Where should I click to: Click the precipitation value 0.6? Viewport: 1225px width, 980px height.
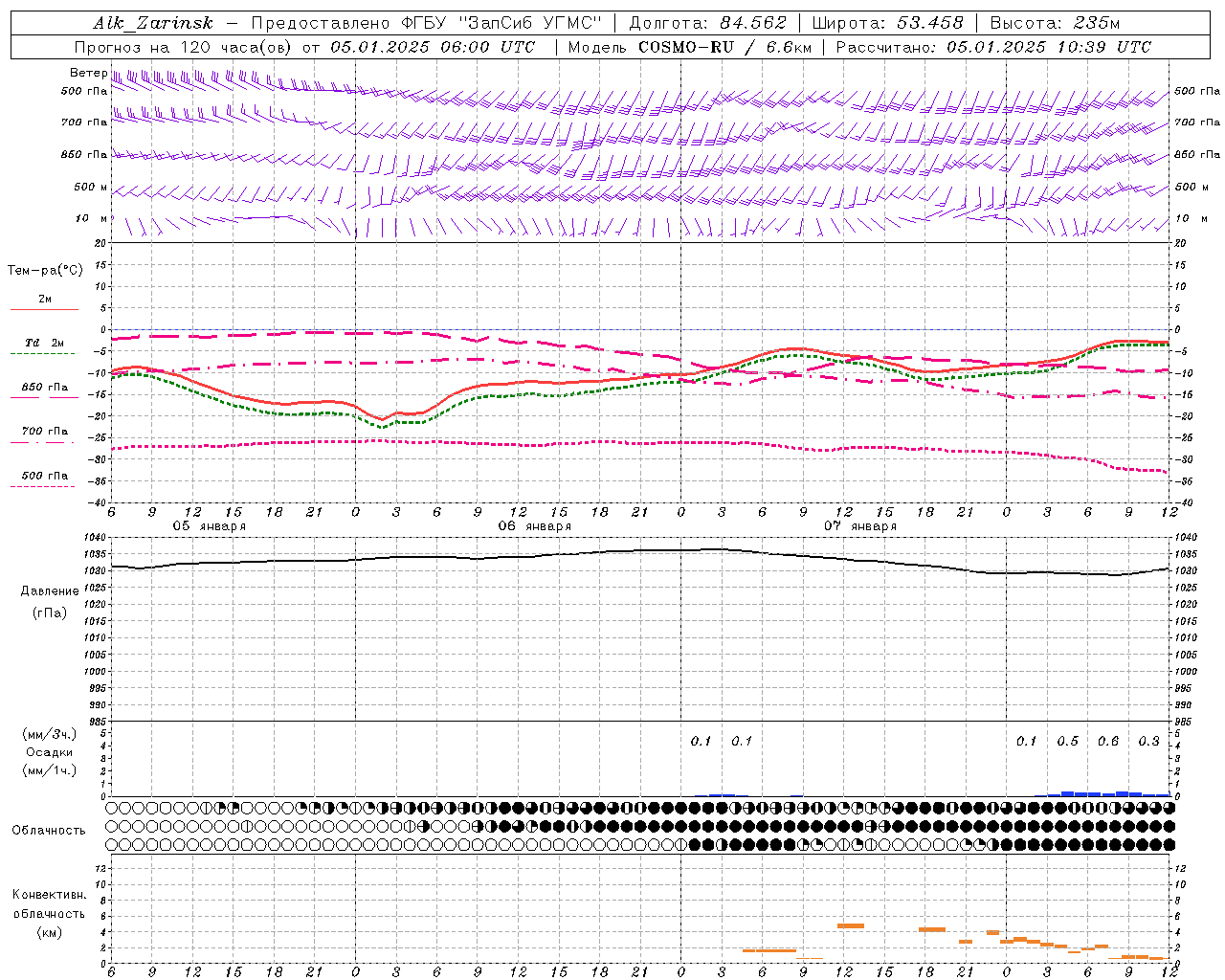[x=1108, y=741]
